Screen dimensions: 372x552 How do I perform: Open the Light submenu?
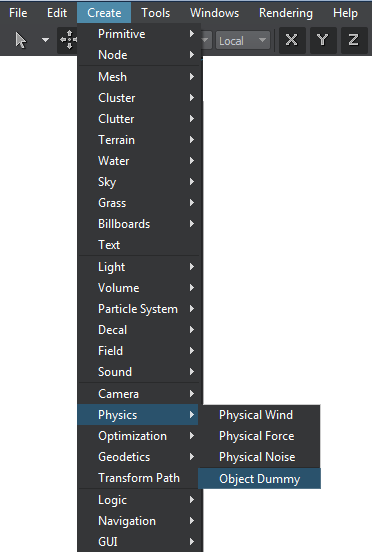click(139, 267)
